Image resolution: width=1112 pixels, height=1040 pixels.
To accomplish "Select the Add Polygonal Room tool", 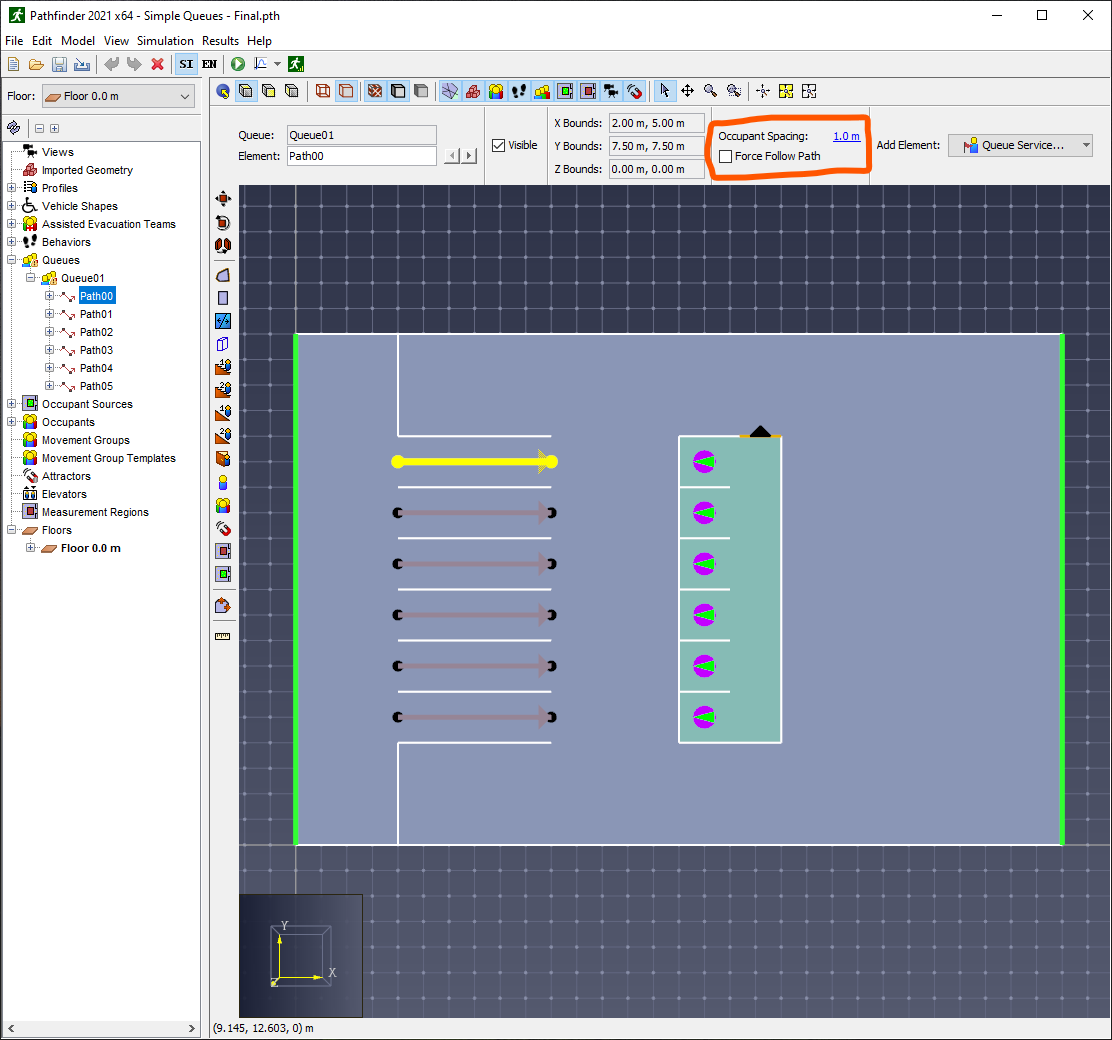I will 223,275.
